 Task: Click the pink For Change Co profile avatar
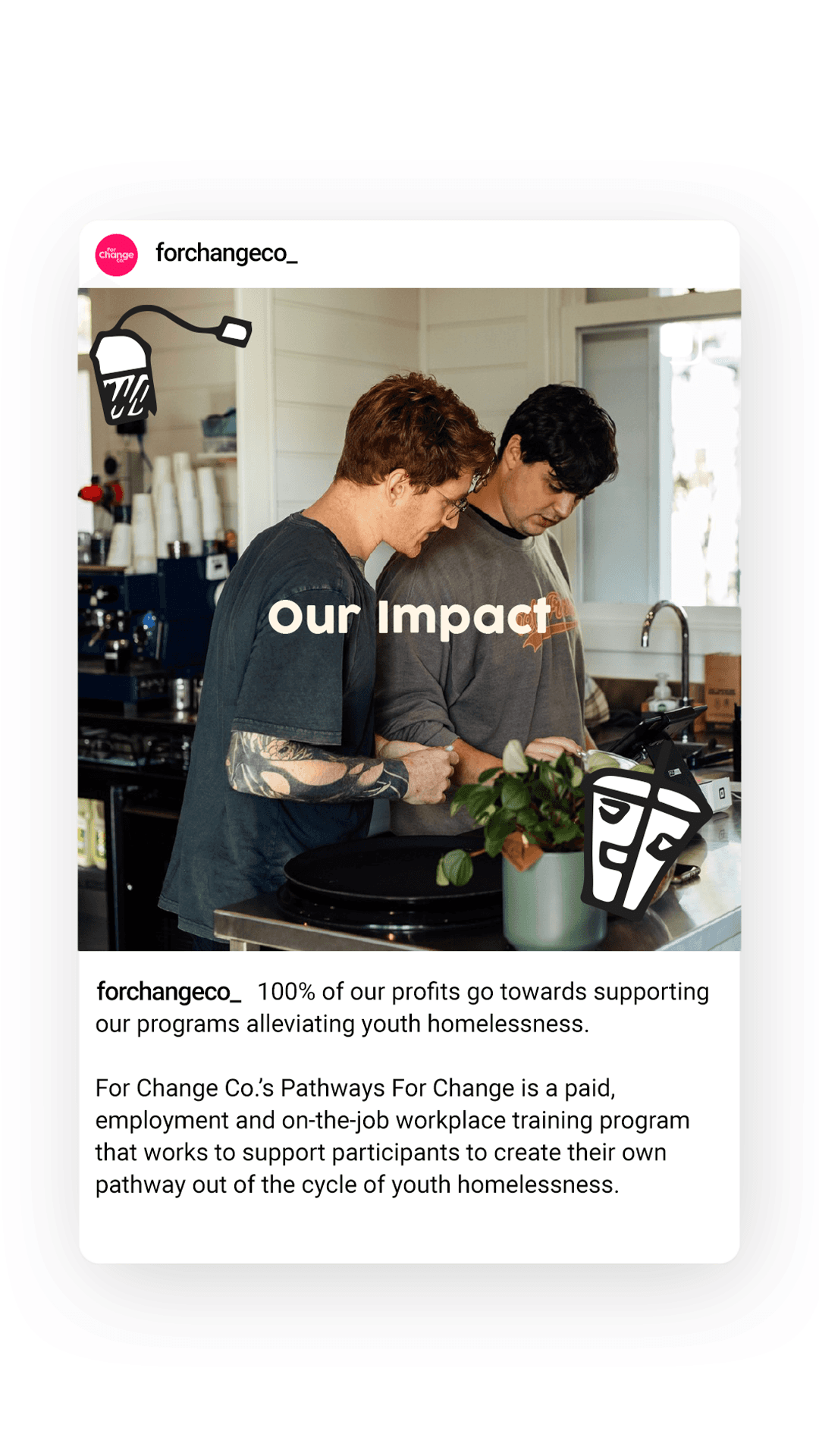pyautogui.click(x=116, y=255)
